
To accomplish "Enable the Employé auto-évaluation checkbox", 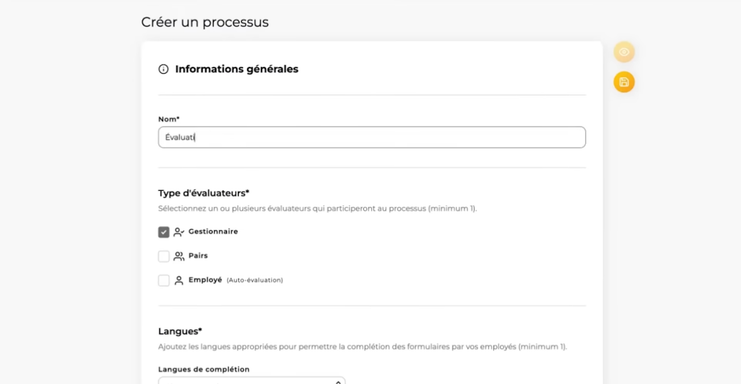I will [164, 281].
